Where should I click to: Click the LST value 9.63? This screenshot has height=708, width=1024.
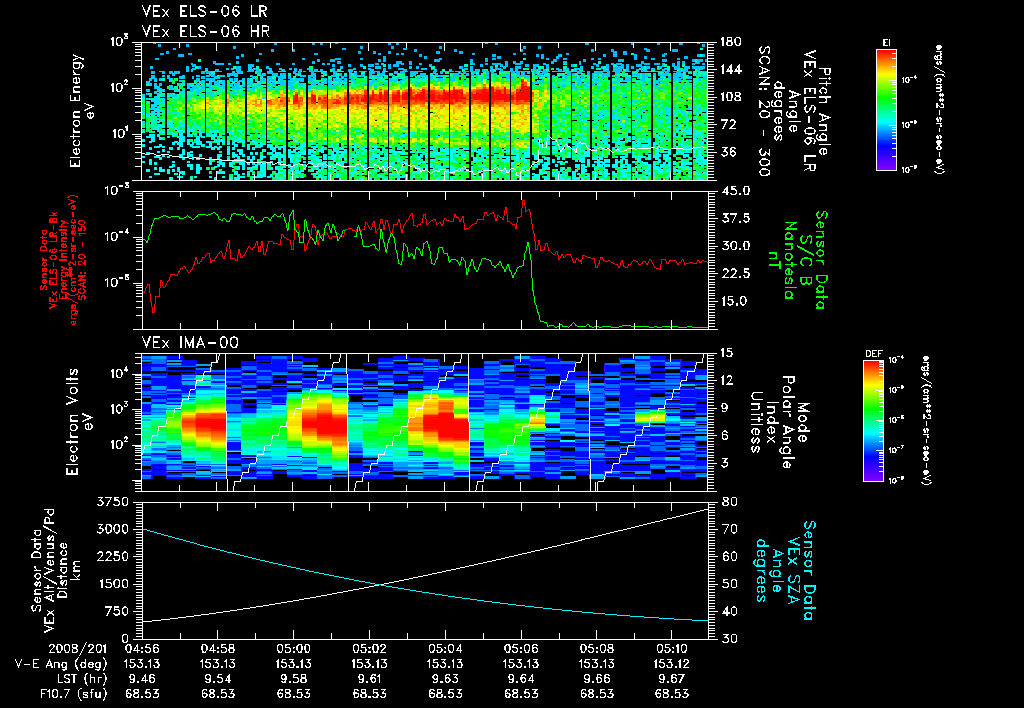(445, 679)
